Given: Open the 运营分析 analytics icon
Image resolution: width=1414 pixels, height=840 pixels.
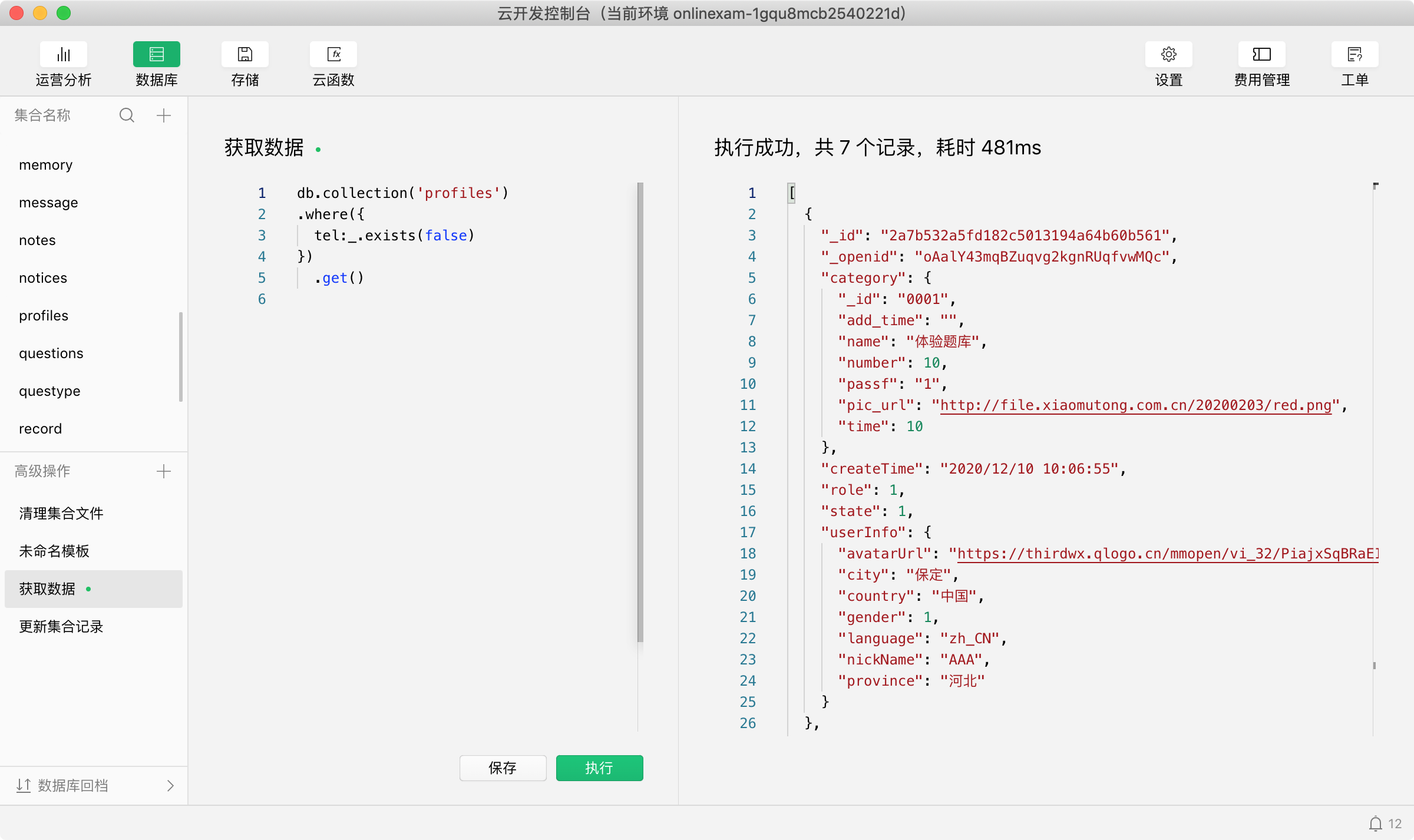Looking at the screenshot, I should point(63,55).
